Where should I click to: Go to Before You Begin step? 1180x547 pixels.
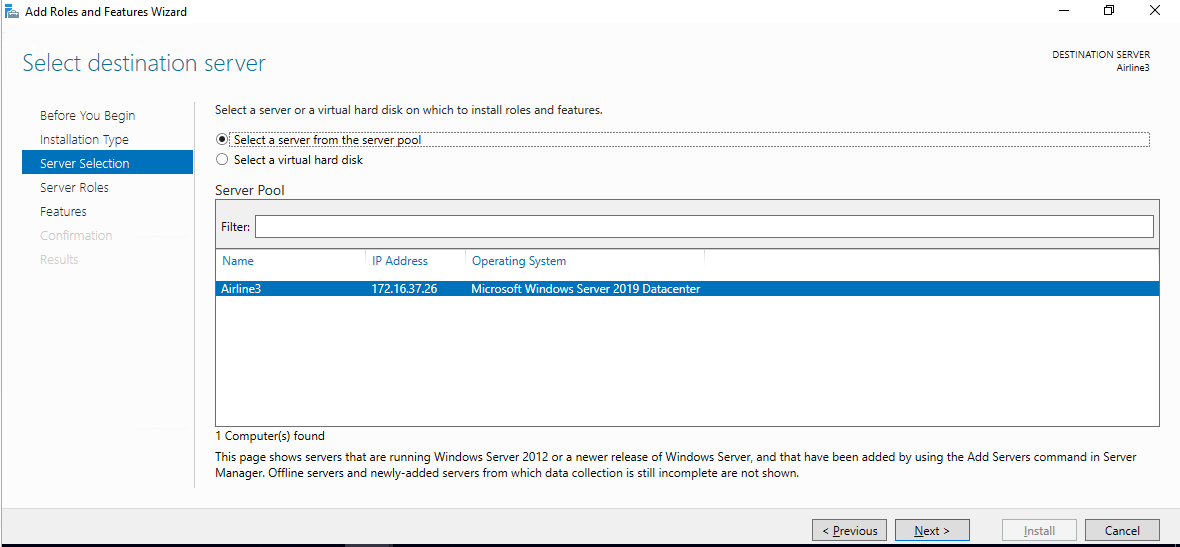[x=87, y=115]
